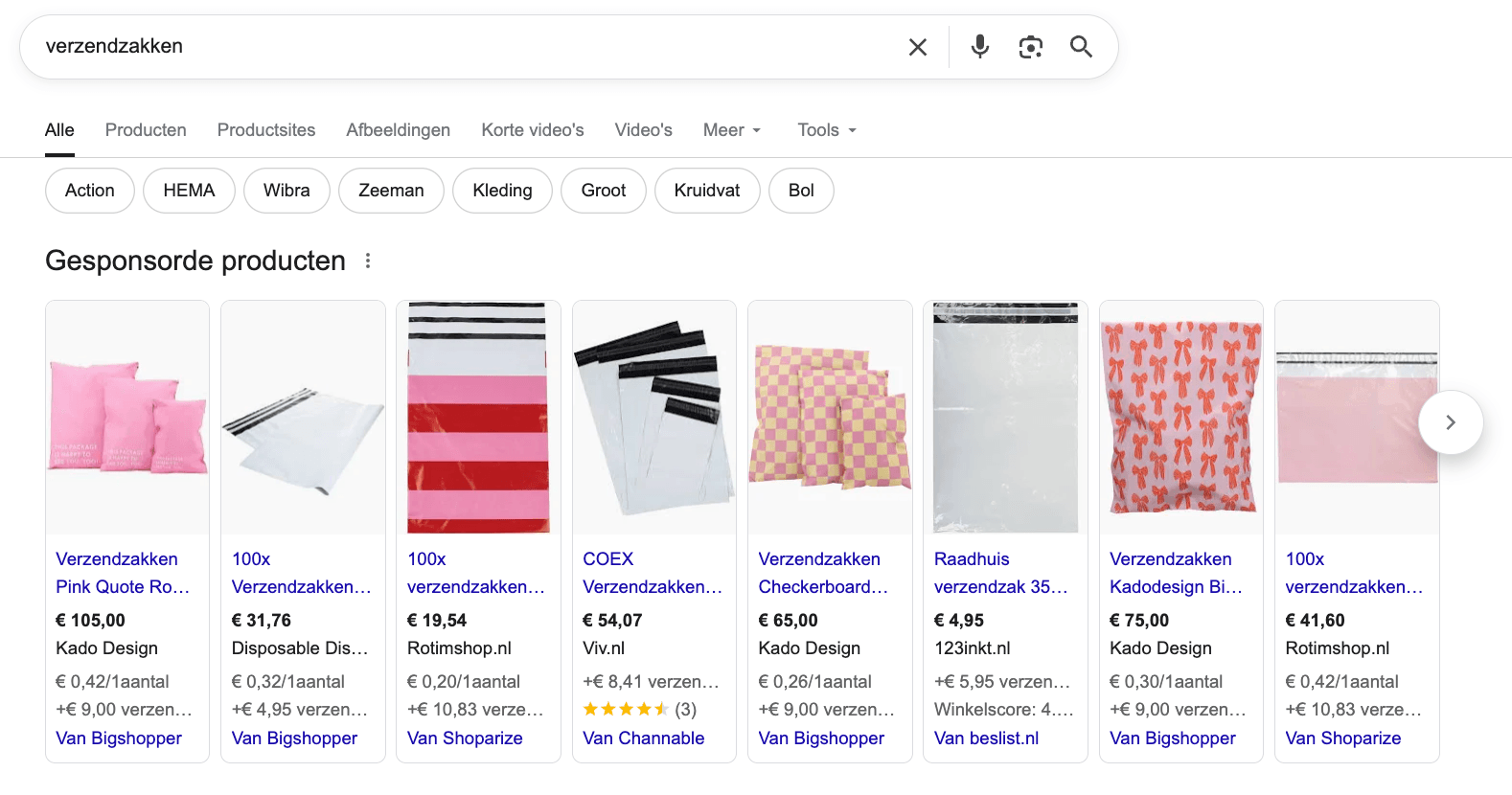Submit search with magnifying glass icon
The image size is (1512, 795).
(x=1081, y=47)
